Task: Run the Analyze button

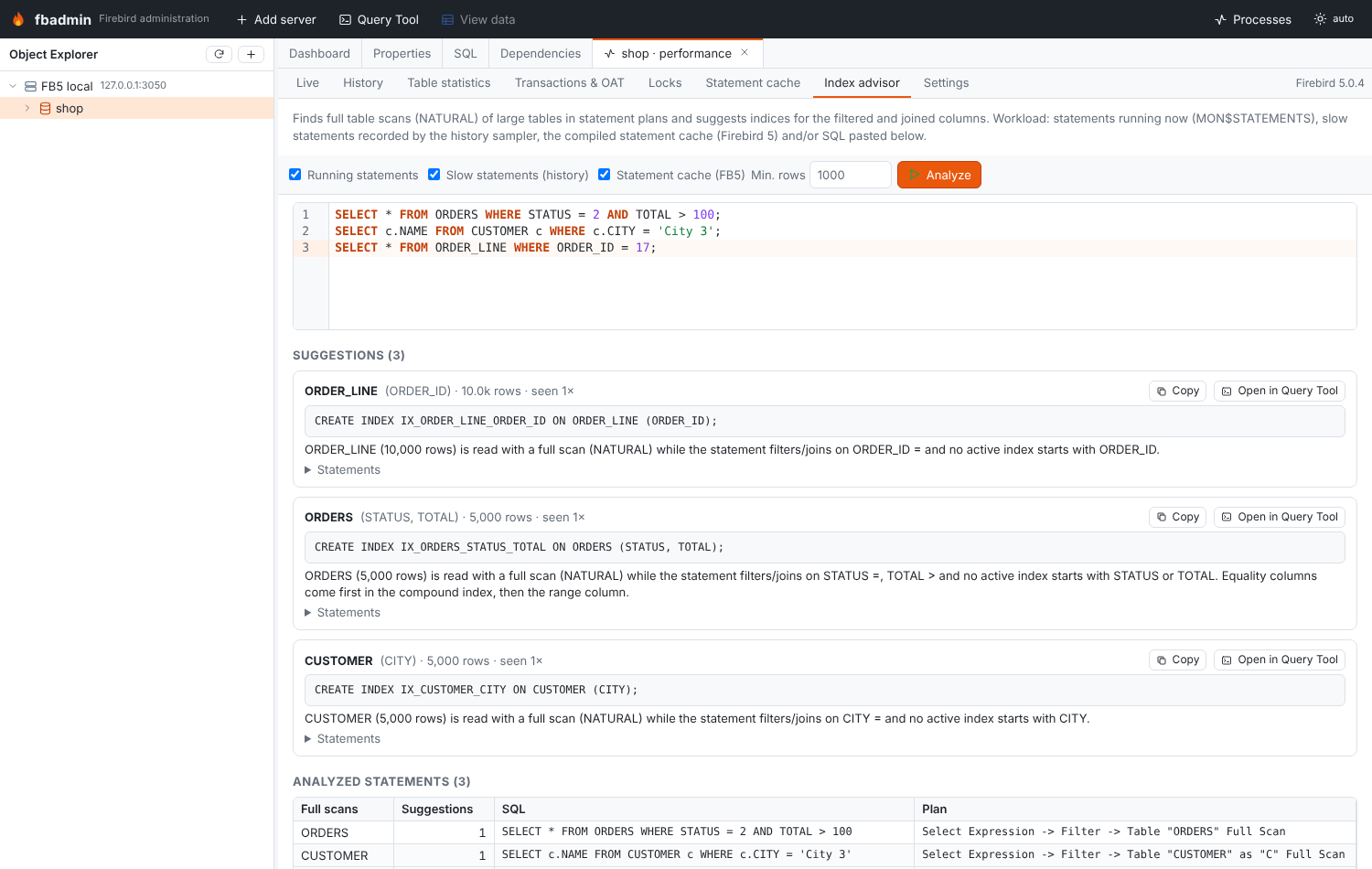Action: [939, 175]
